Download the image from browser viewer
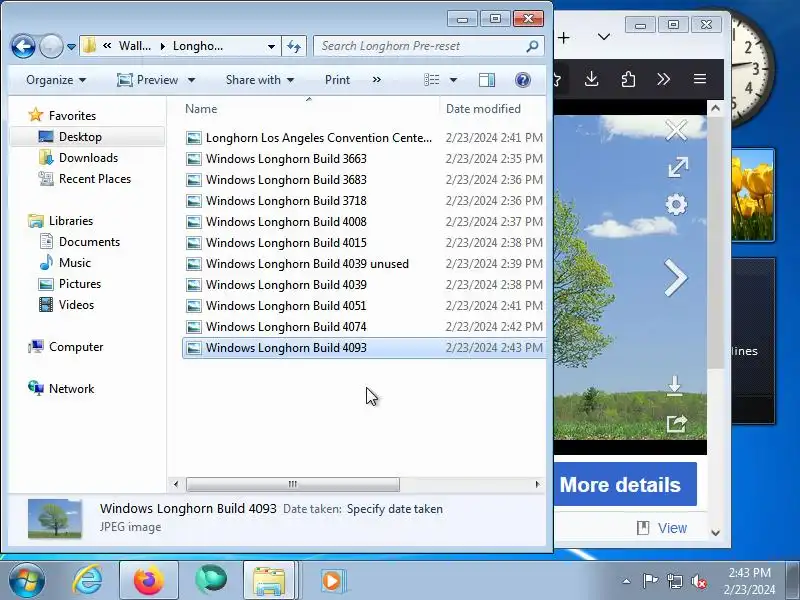The image size is (800, 600). [674, 386]
